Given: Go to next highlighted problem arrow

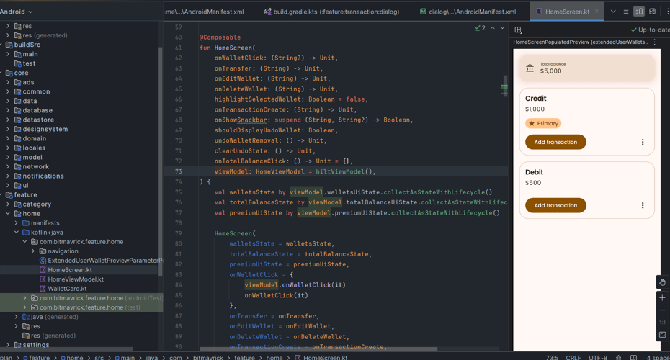Looking at the screenshot, I should 502,28.
